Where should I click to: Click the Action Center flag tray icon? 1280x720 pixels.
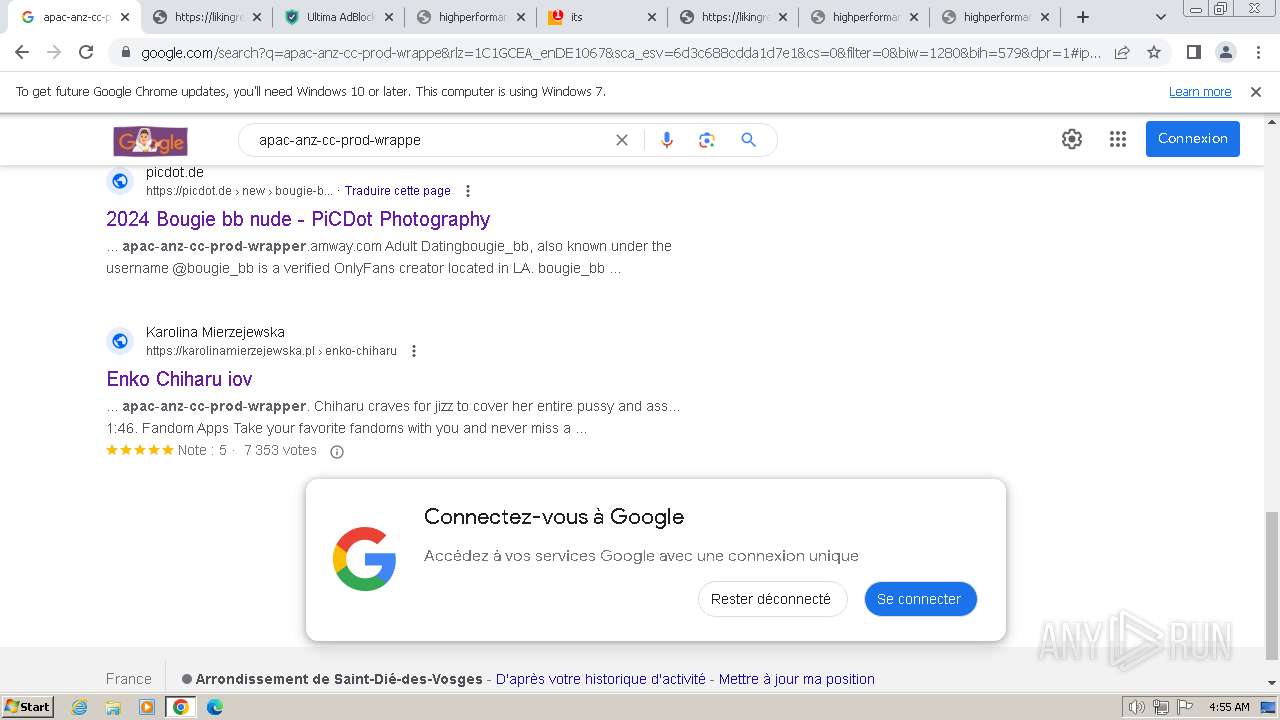(1186, 707)
